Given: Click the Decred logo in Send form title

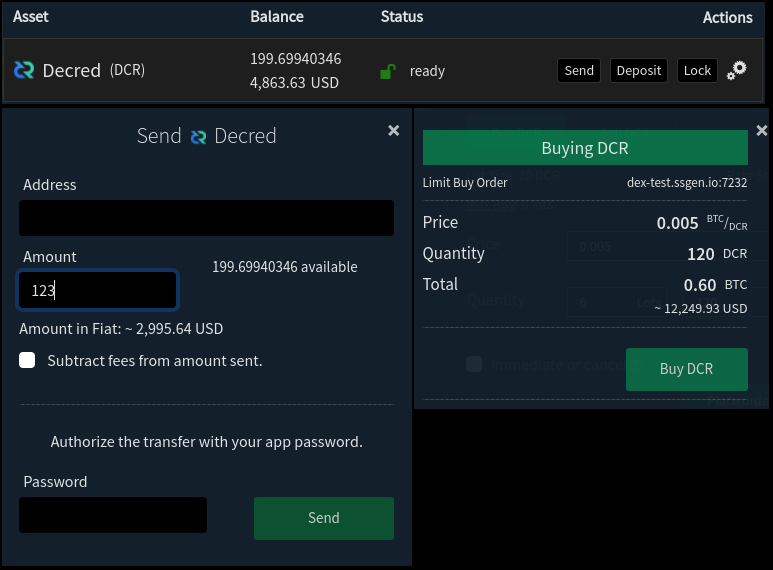Looking at the screenshot, I should pyautogui.click(x=198, y=137).
